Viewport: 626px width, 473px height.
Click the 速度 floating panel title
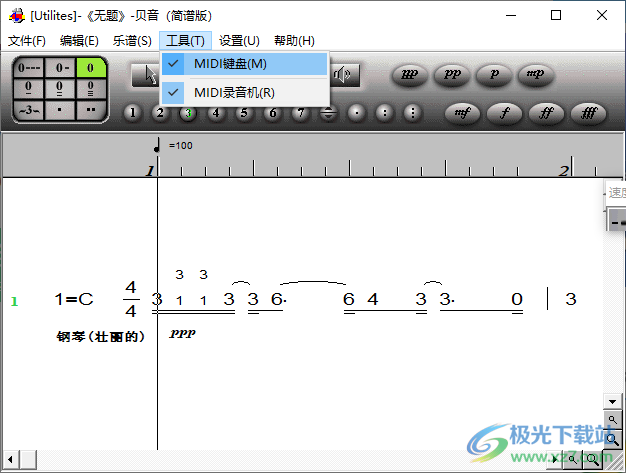[615, 193]
